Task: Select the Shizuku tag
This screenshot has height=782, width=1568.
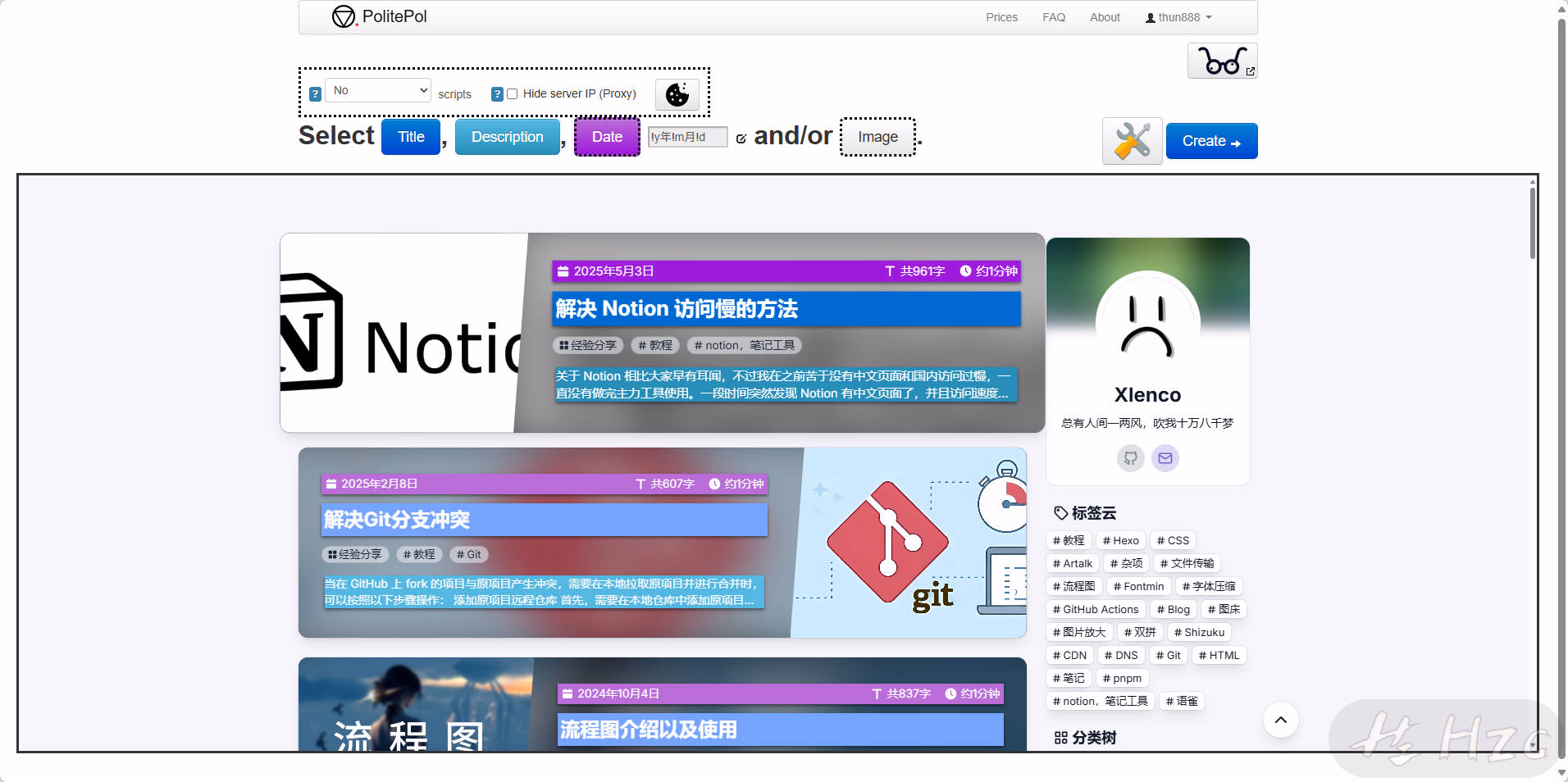Action: (x=1199, y=633)
